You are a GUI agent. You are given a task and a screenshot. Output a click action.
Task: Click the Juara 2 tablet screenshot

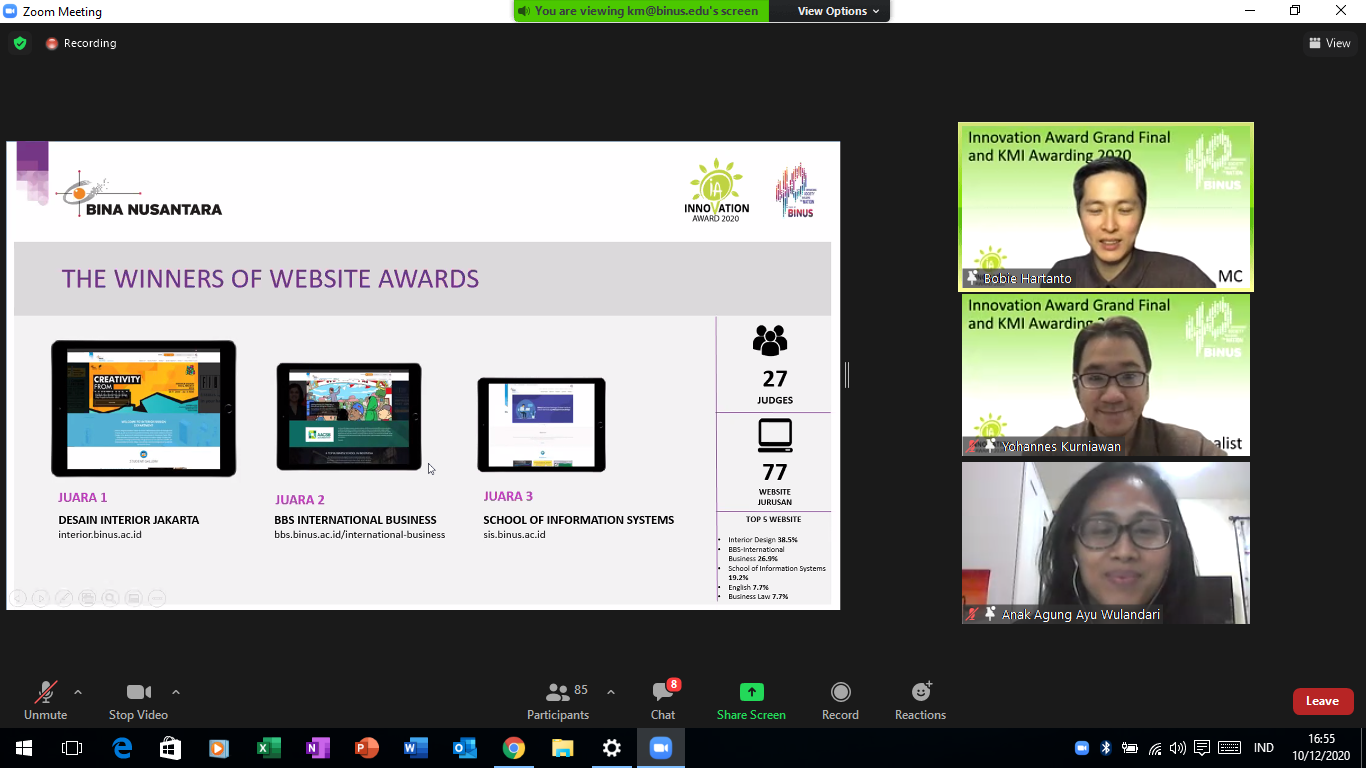(x=349, y=417)
